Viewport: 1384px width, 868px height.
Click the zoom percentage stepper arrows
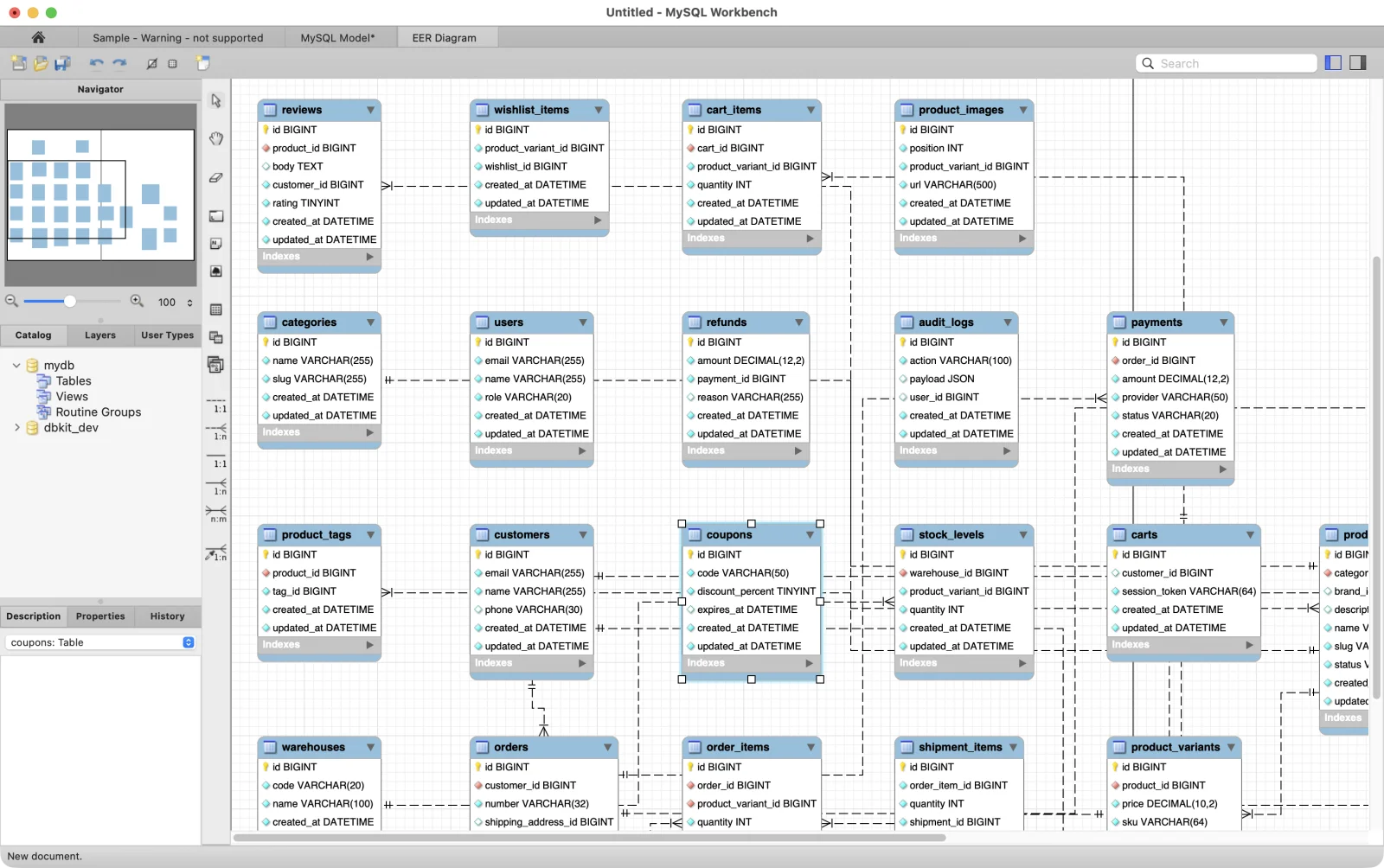coord(189,303)
